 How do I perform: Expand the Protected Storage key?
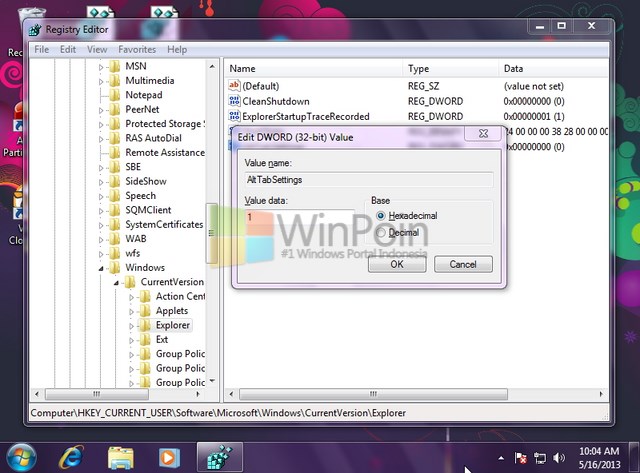[x=101, y=124]
